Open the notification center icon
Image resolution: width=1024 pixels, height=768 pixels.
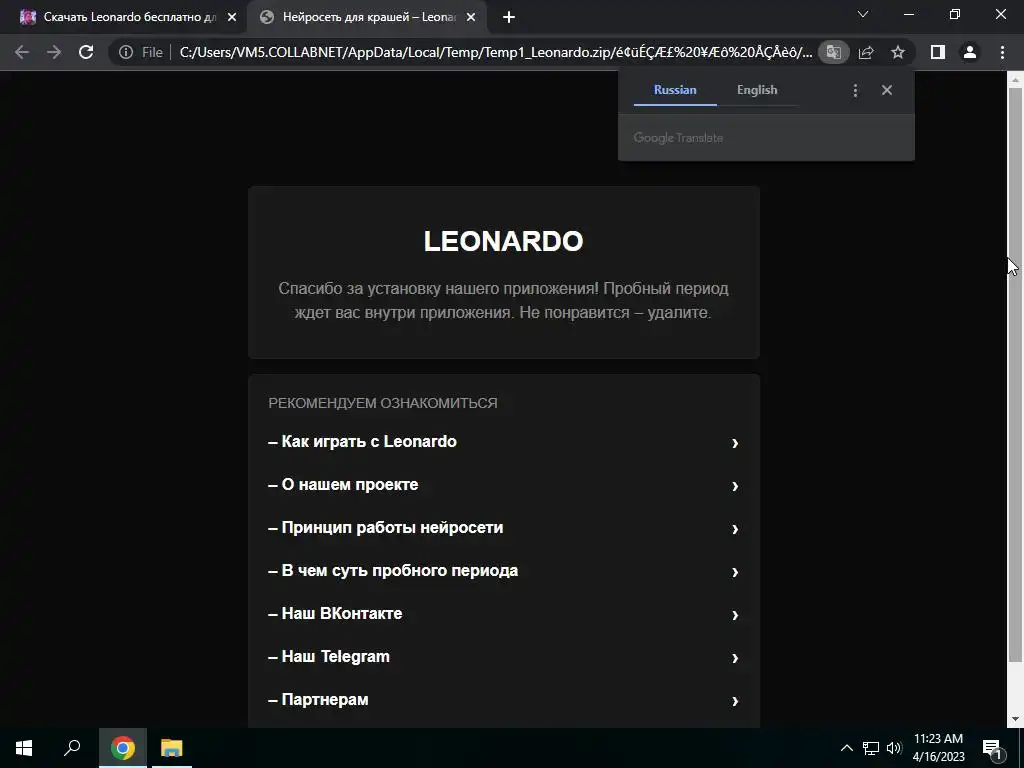992,748
